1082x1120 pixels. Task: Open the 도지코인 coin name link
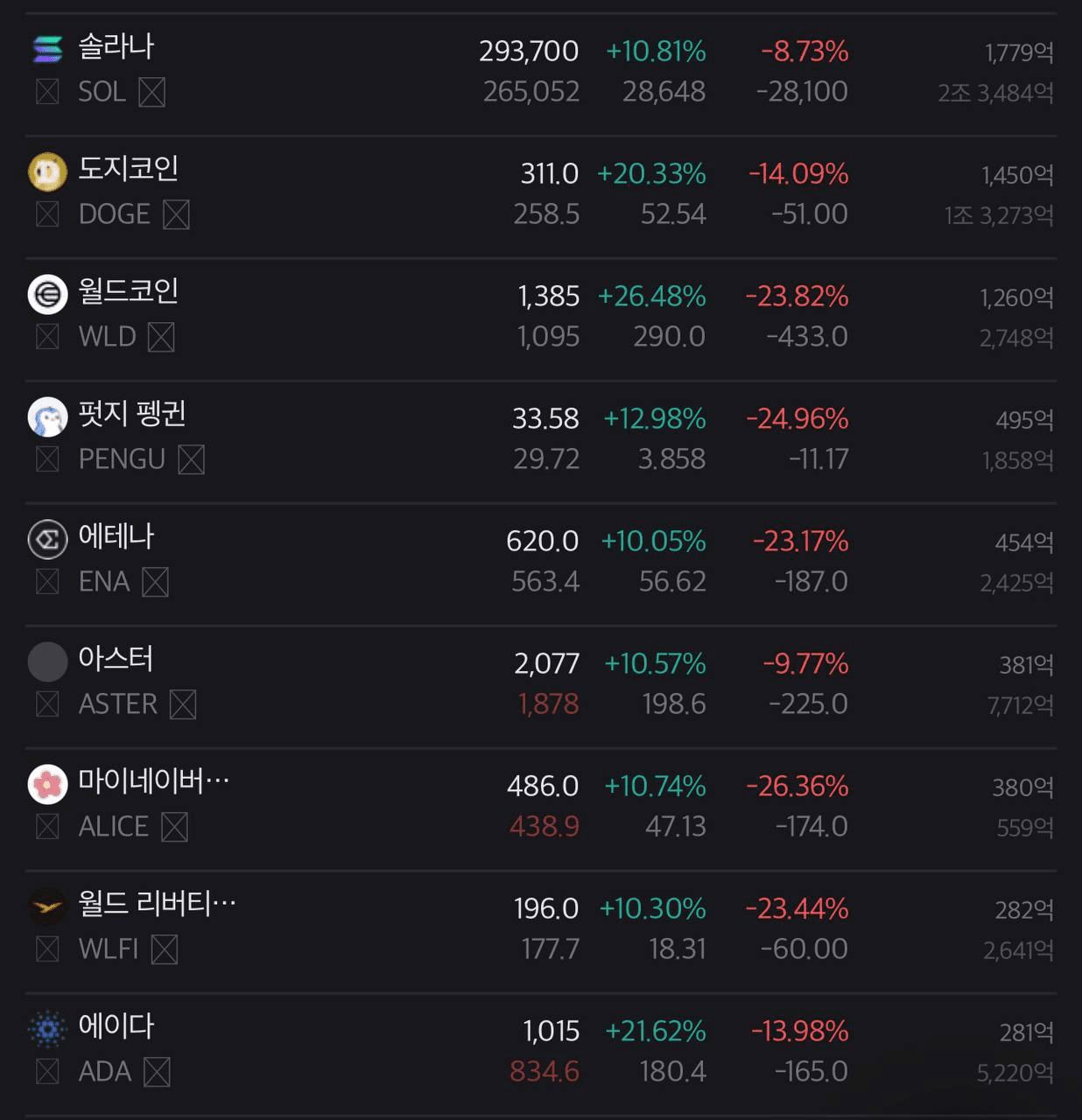point(128,169)
